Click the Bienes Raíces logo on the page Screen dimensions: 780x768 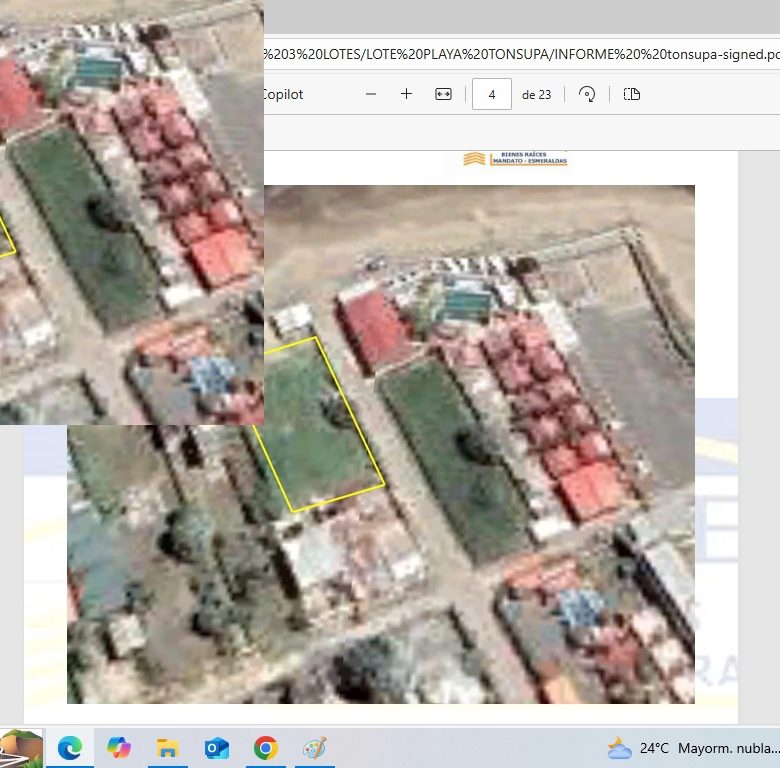pos(515,158)
